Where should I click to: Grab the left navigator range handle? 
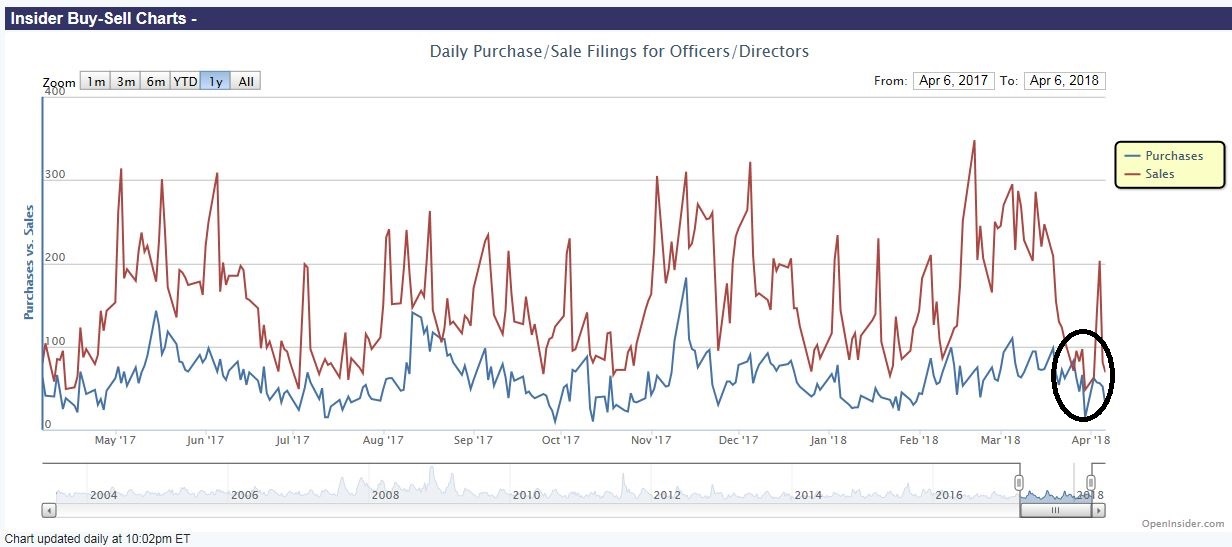point(1020,483)
